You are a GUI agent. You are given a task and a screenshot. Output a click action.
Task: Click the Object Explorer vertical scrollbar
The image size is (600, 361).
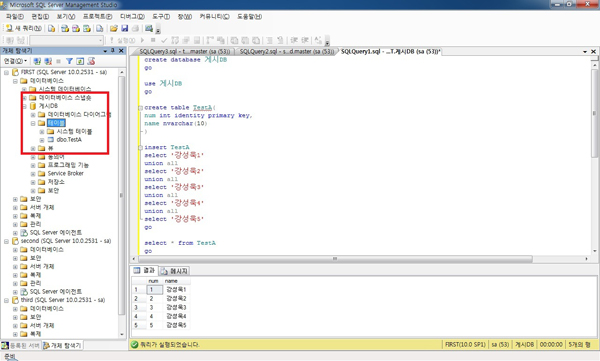pyautogui.click(x=122, y=195)
